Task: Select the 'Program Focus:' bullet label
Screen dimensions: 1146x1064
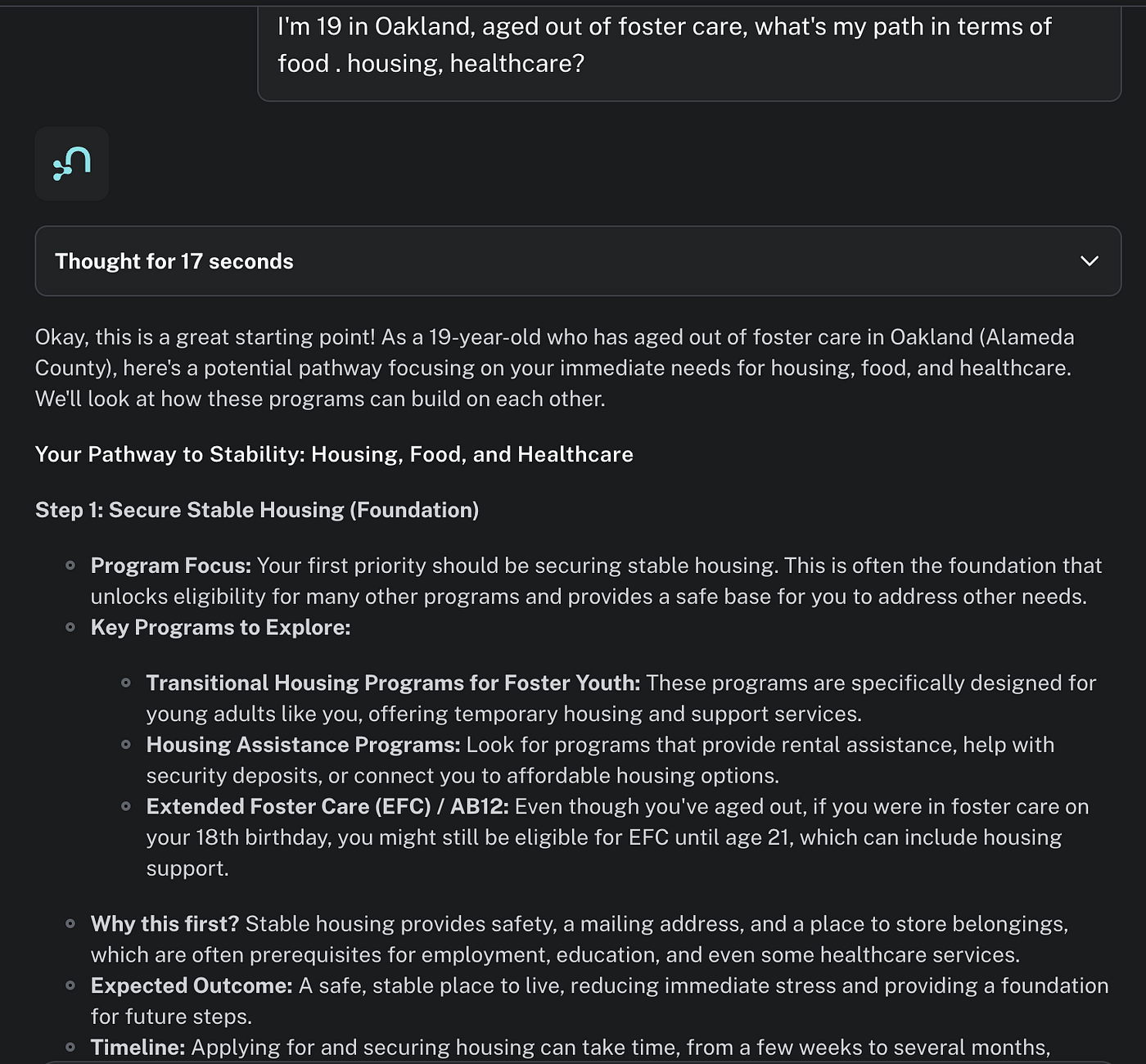Action: point(171,566)
